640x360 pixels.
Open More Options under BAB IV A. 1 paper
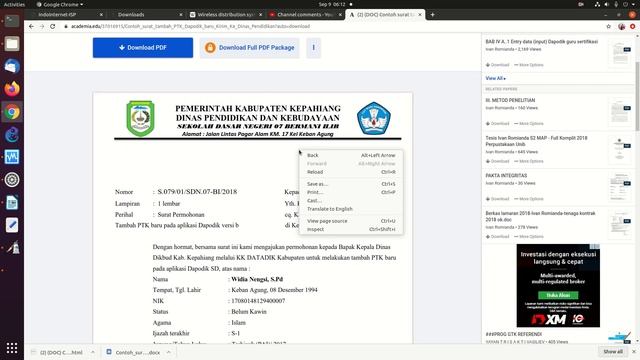(529, 65)
